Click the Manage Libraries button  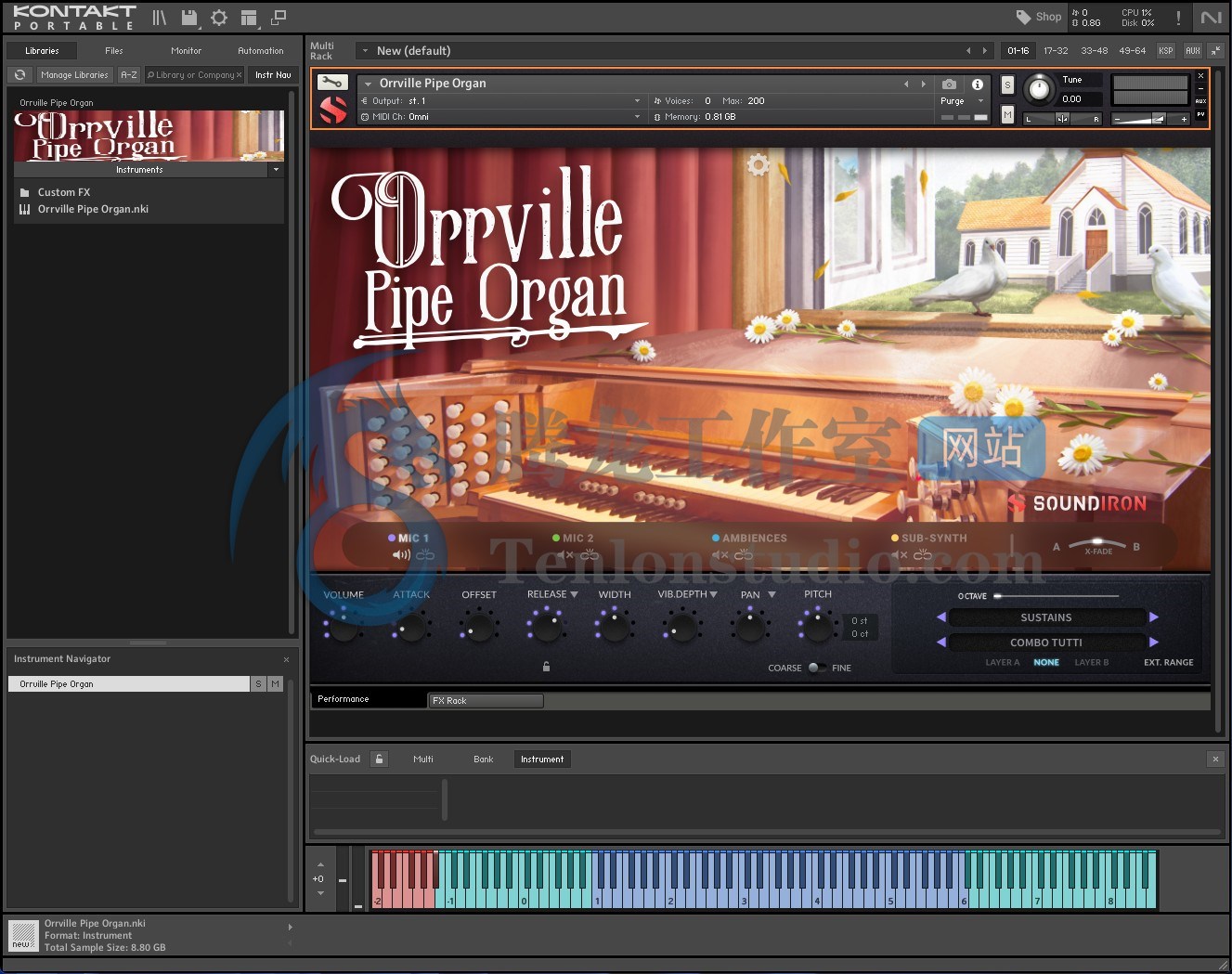coord(74,75)
